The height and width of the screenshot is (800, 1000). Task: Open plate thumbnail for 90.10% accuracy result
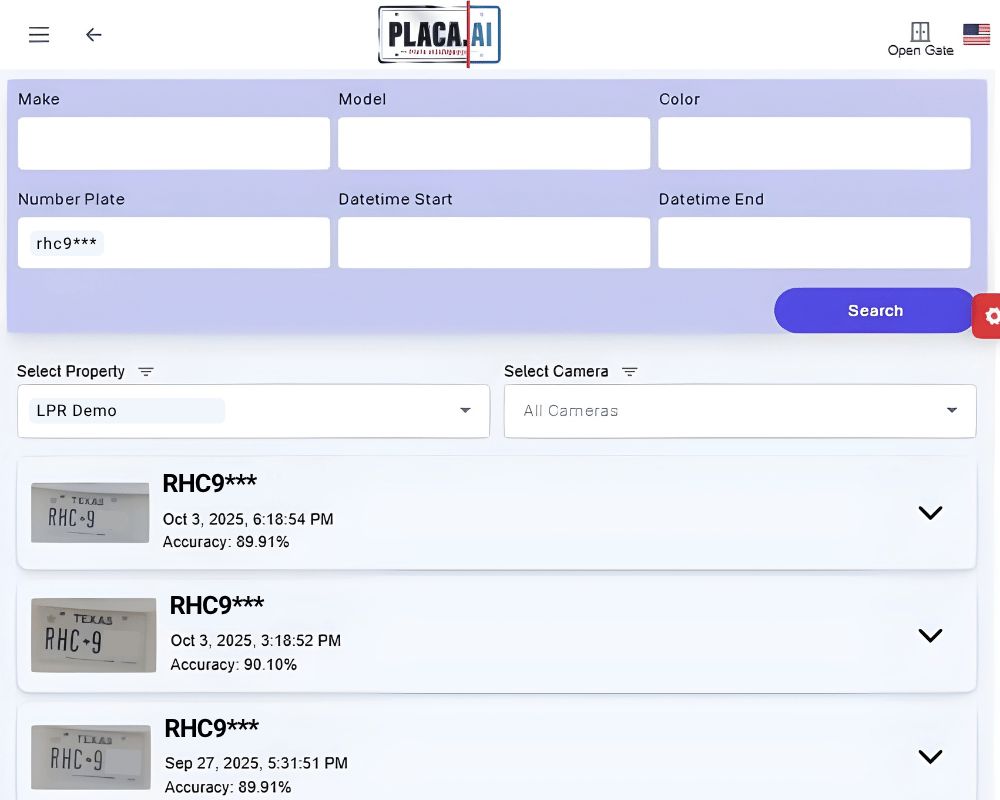click(x=93, y=635)
